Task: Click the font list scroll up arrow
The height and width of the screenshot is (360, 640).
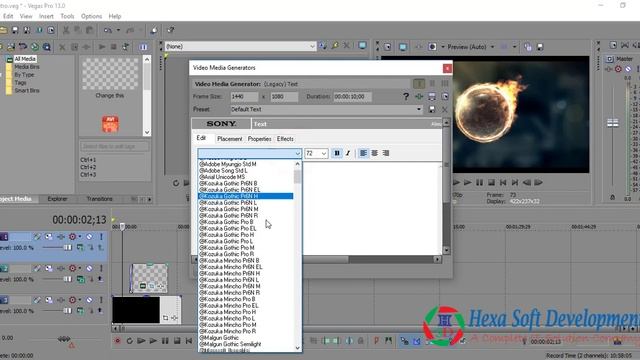Action: click(298, 164)
